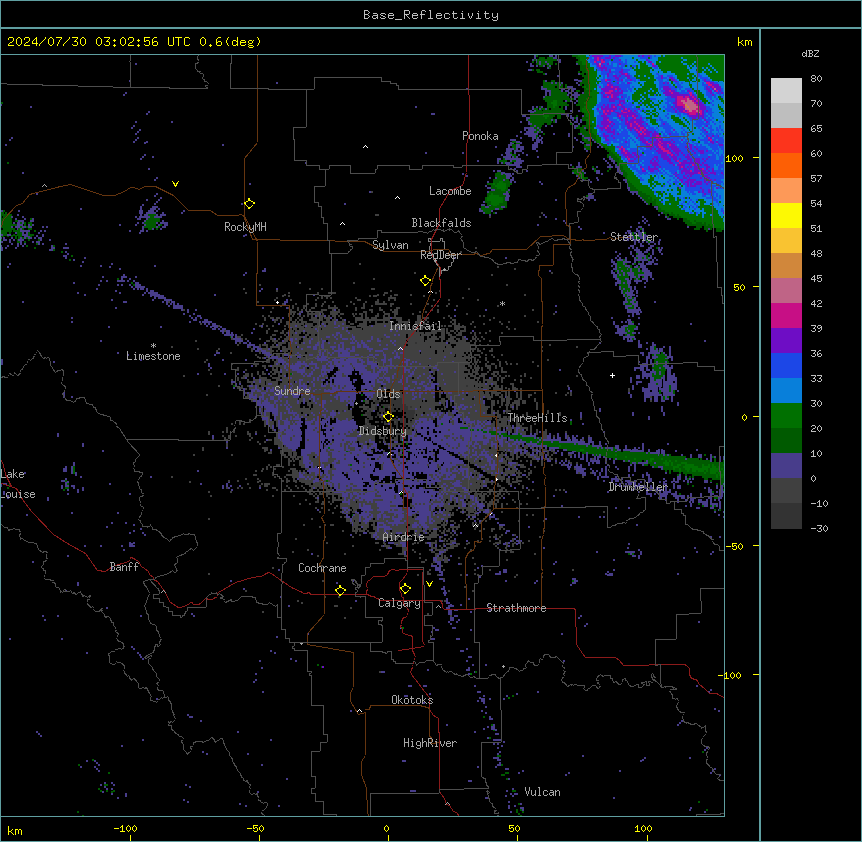Pick the red 65-60 dBZ legend swatch
Image resolution: width=862 pixels, height=842 pixels.
786,141
